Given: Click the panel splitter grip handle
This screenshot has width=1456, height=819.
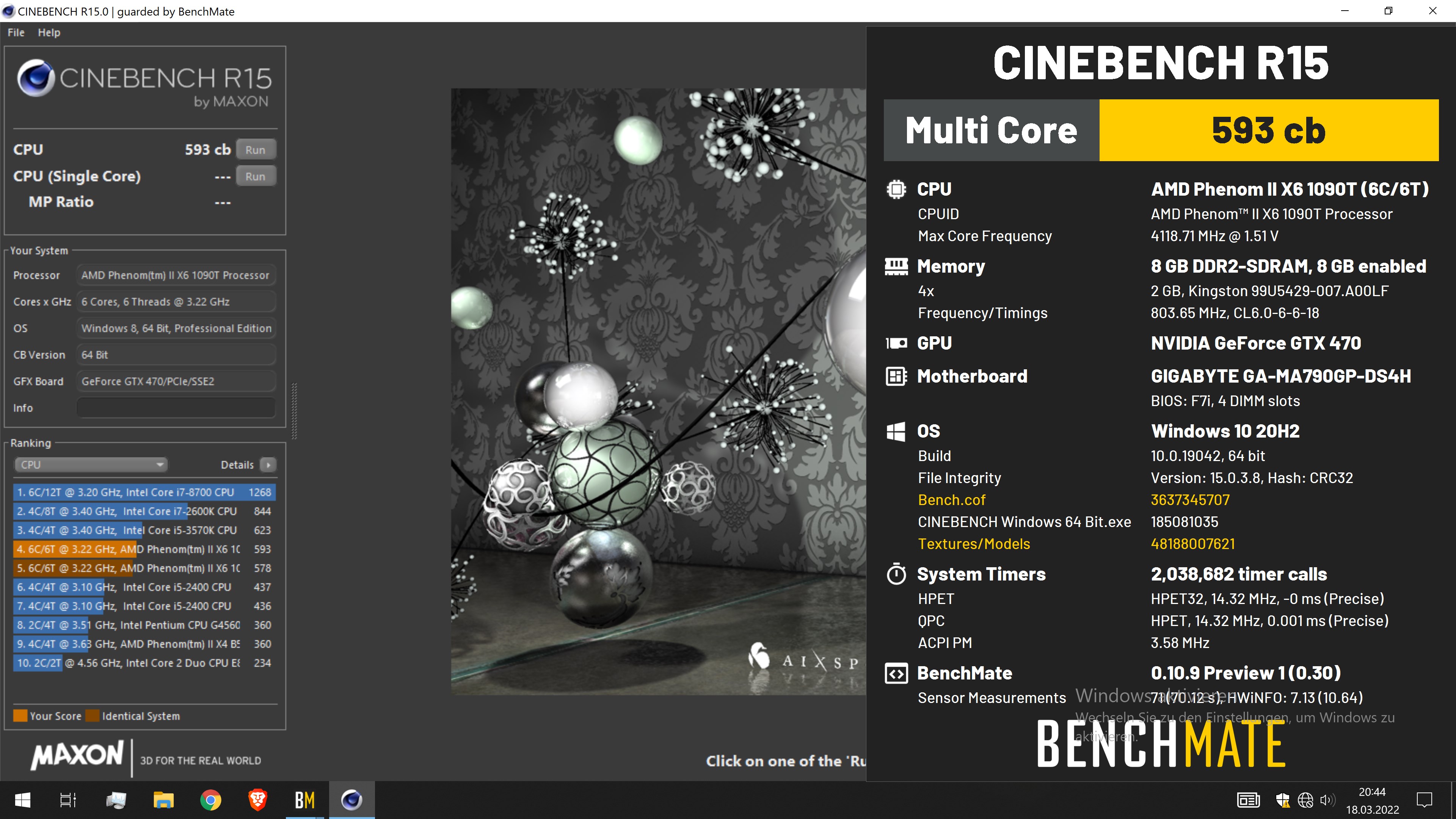Looking at the screenshot, I should click(294, 411).
